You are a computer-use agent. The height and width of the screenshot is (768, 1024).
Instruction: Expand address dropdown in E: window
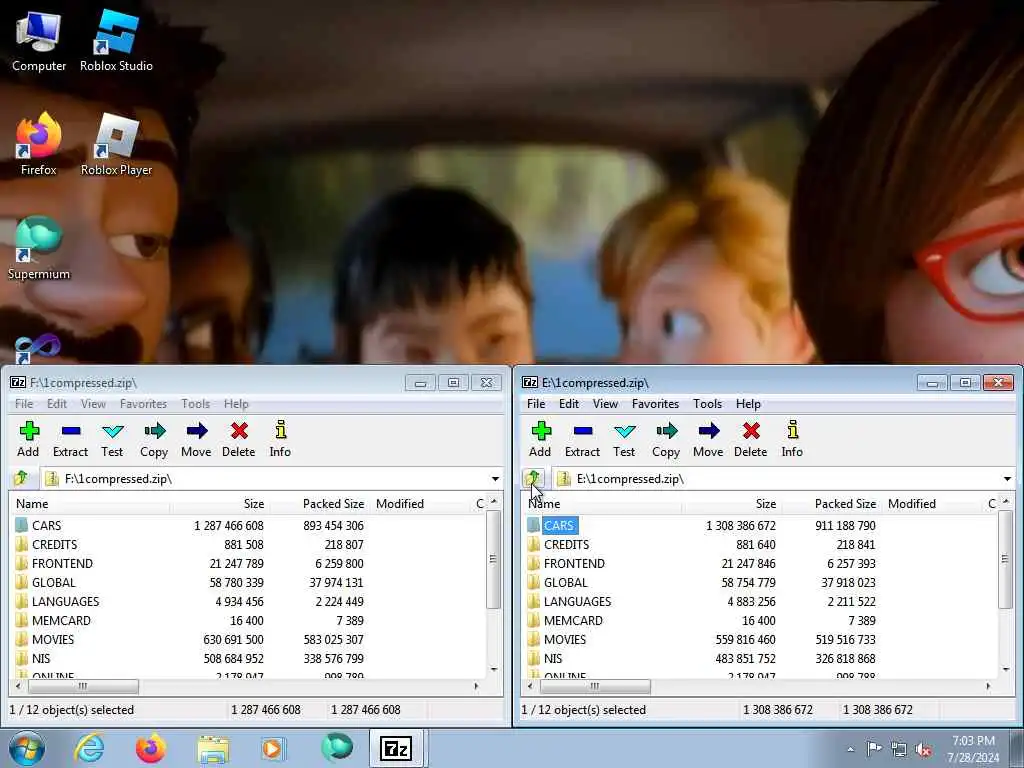point(1008,479)
